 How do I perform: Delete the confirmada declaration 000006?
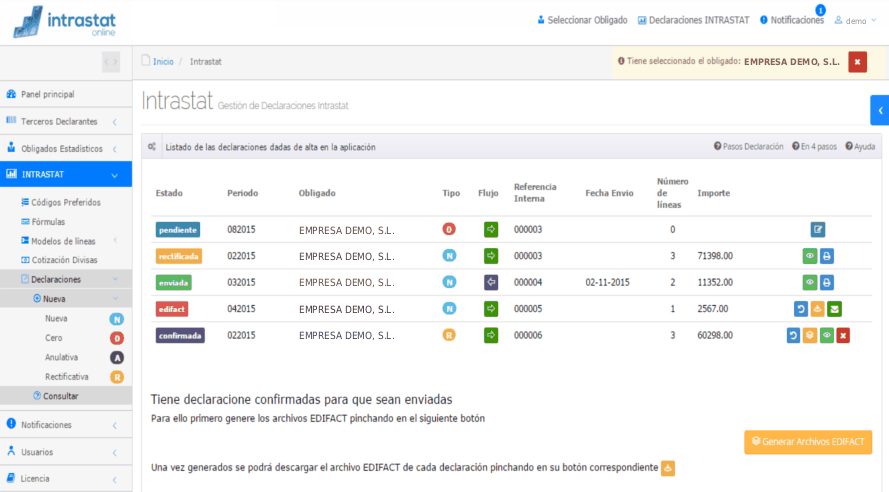(x=843, y=336)
